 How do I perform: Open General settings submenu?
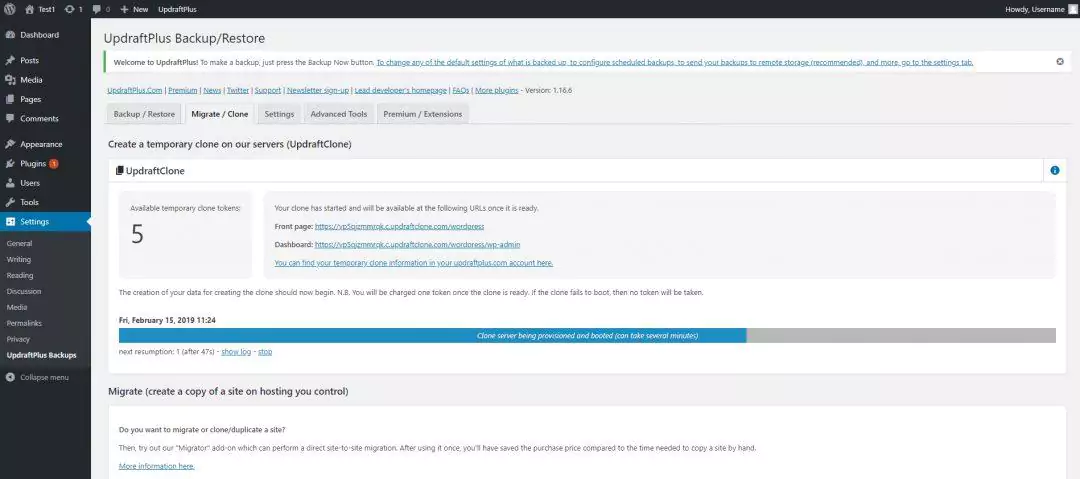(19, 243)
